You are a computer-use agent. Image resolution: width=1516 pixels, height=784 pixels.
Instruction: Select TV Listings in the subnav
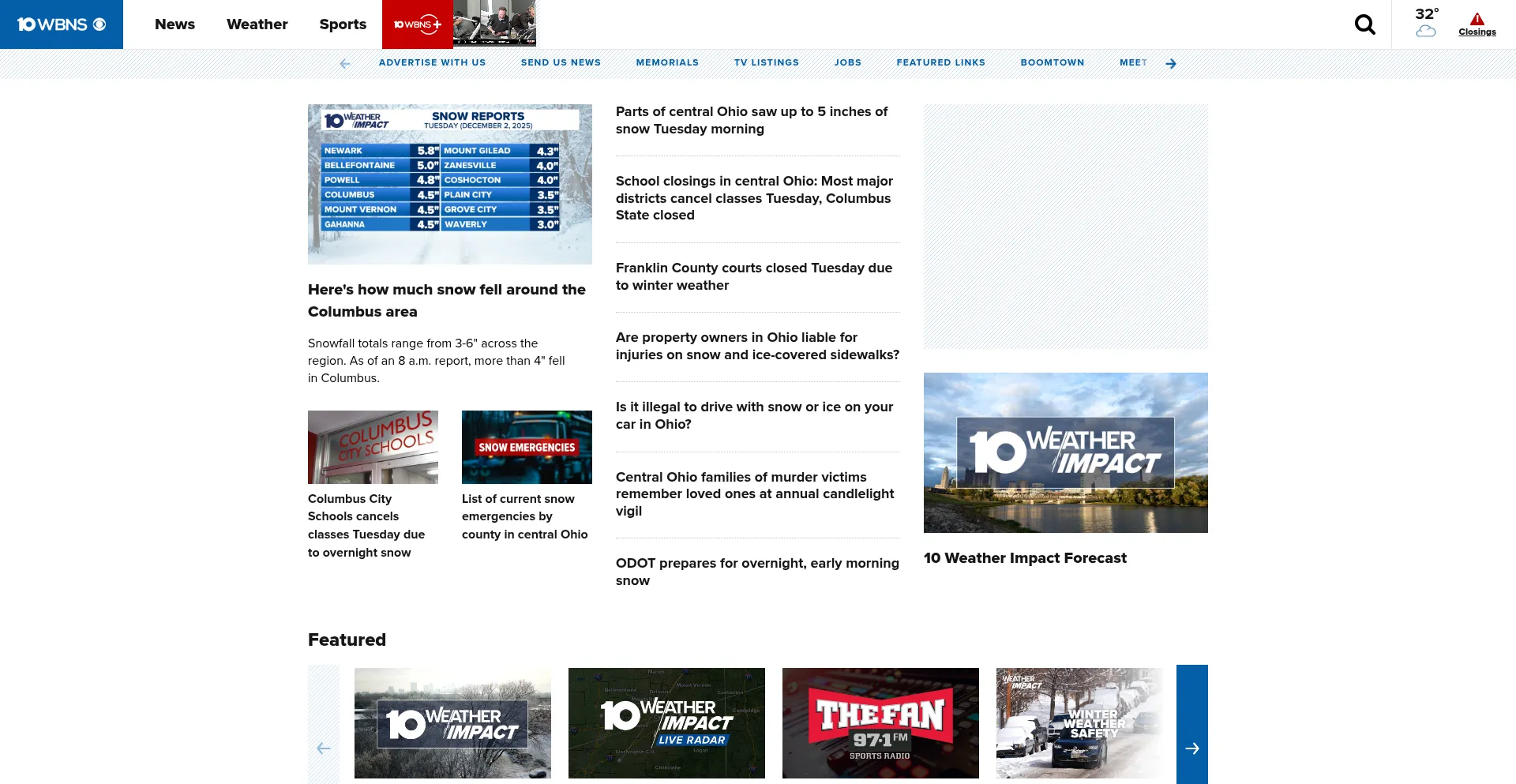tap(766, 63)
